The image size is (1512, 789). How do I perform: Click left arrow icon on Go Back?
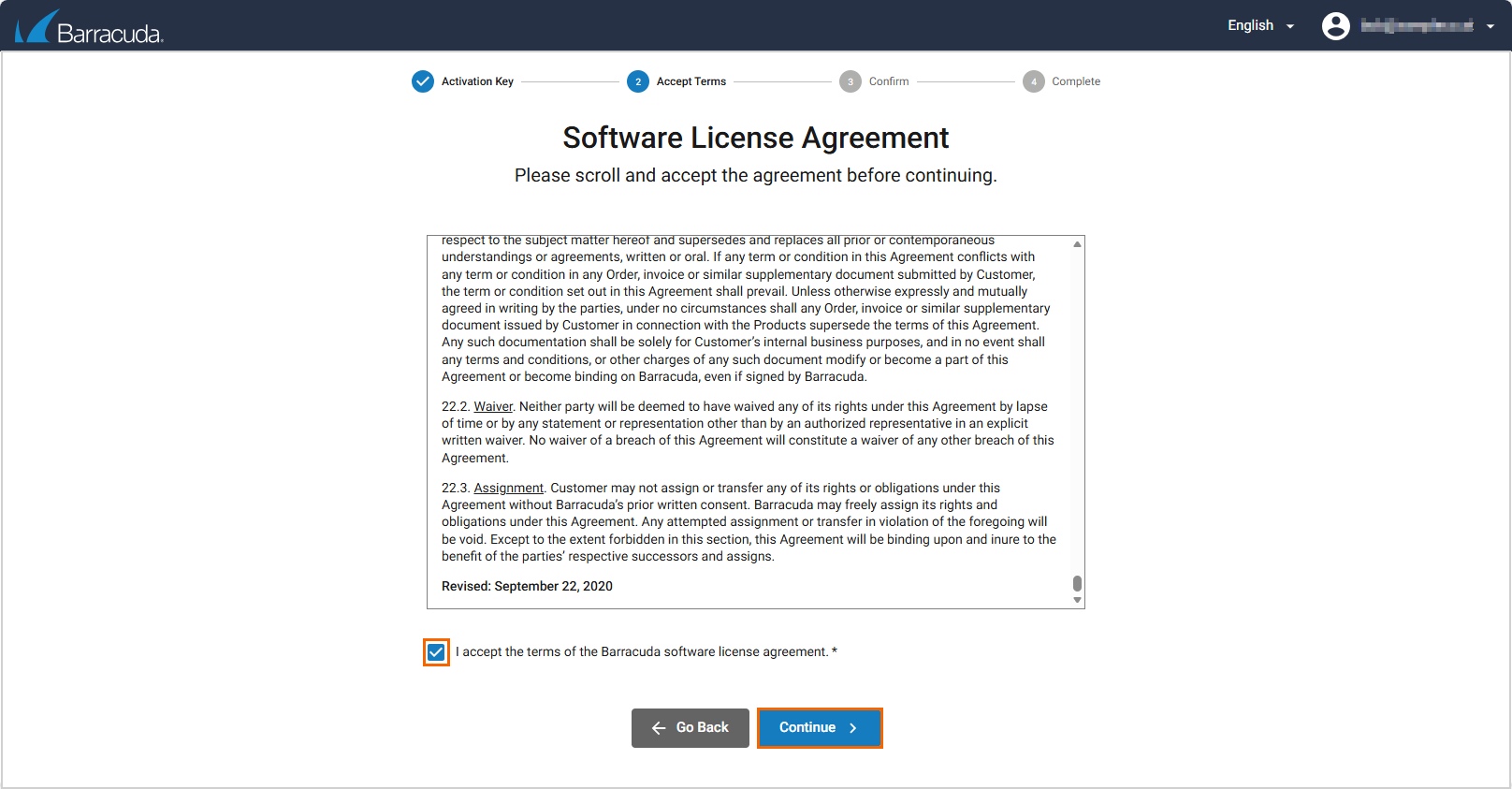pyautogui.click(x=659, y=728)
